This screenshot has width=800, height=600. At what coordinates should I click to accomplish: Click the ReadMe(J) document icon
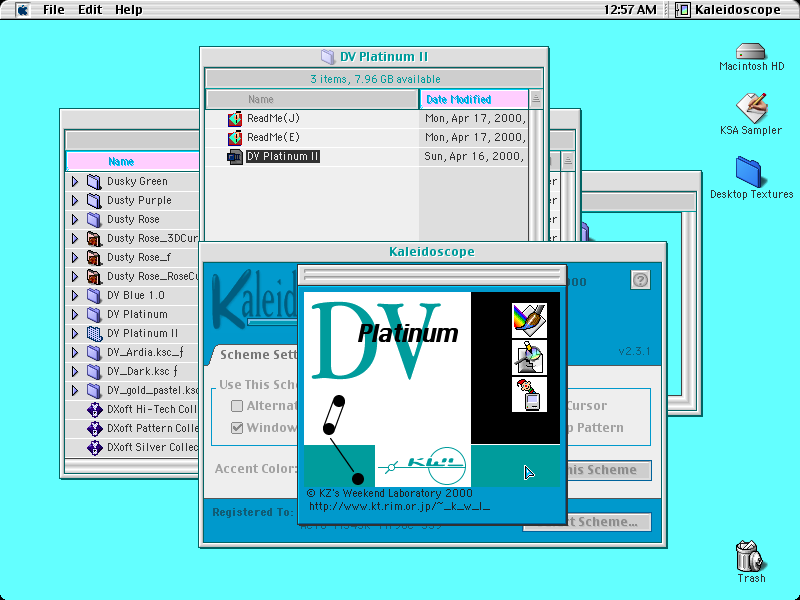point(235,118)
